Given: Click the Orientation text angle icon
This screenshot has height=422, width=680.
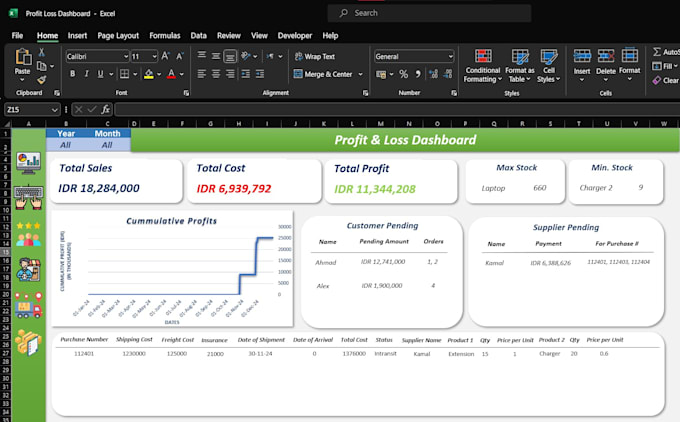Looking at the screenshot, I should point(246,56).
